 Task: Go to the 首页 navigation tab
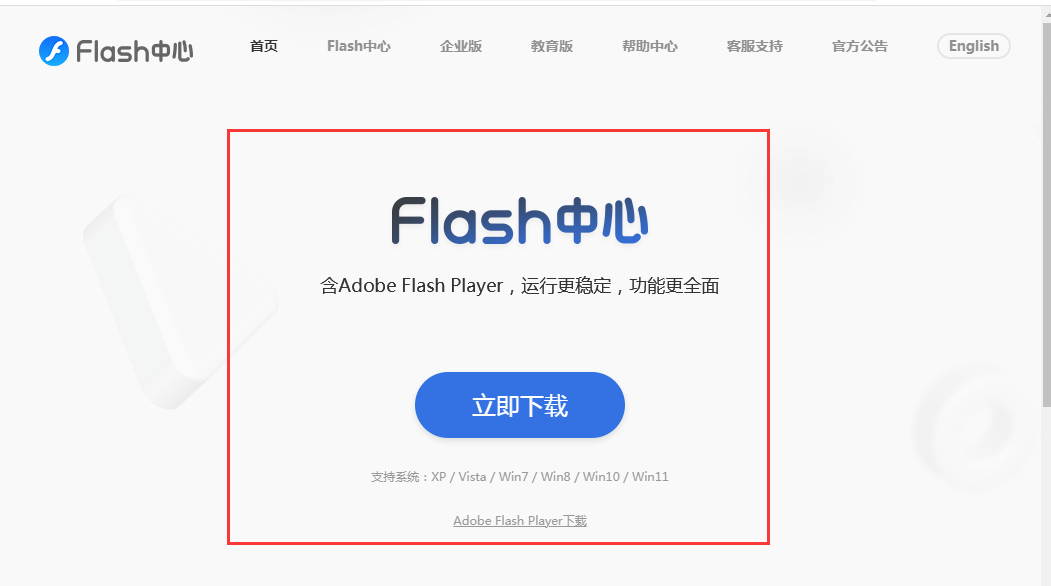[264, 46]
